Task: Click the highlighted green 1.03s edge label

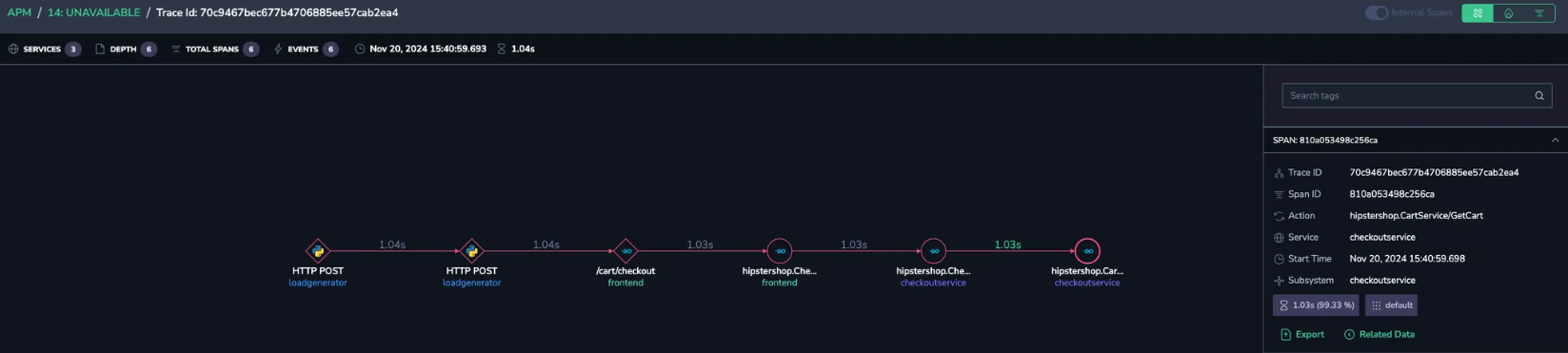Action: tap(1007, 245)
